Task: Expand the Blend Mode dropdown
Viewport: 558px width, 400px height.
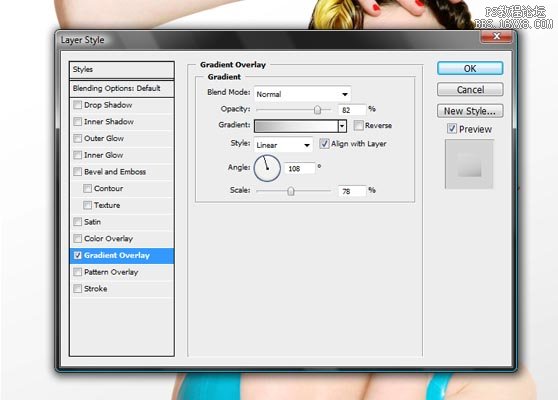Action: (302, 94)
